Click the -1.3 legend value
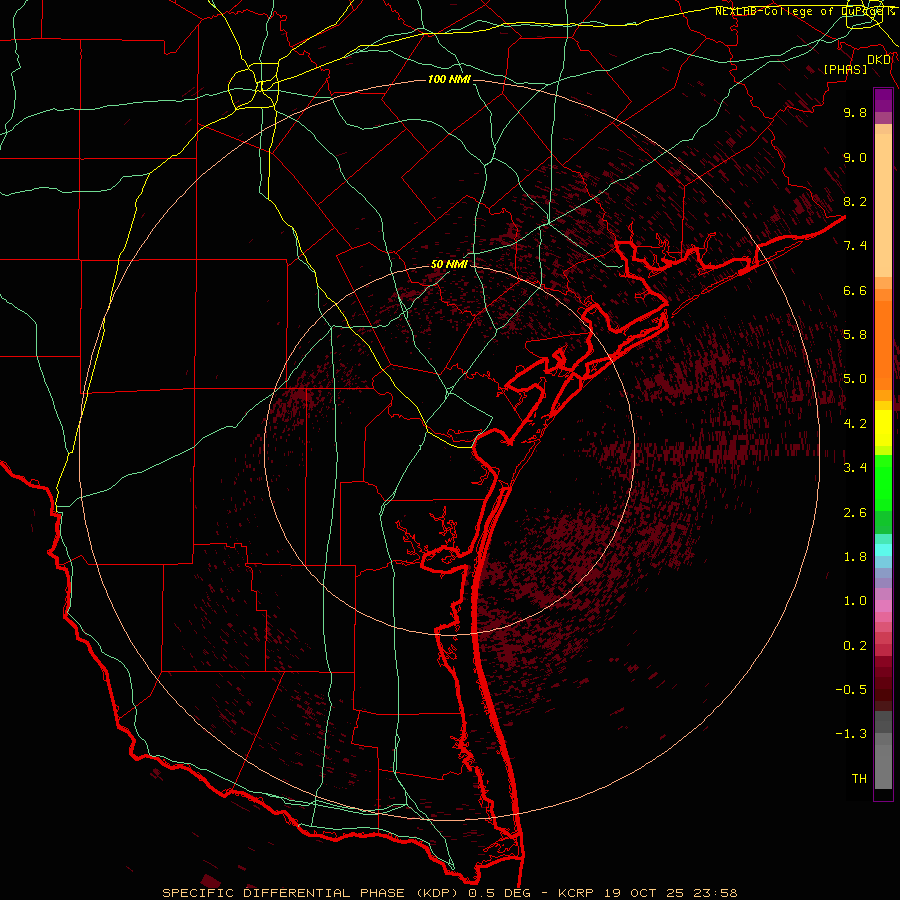Image resolution: width=900 pixels, height=900 pixels. (851, 734)
